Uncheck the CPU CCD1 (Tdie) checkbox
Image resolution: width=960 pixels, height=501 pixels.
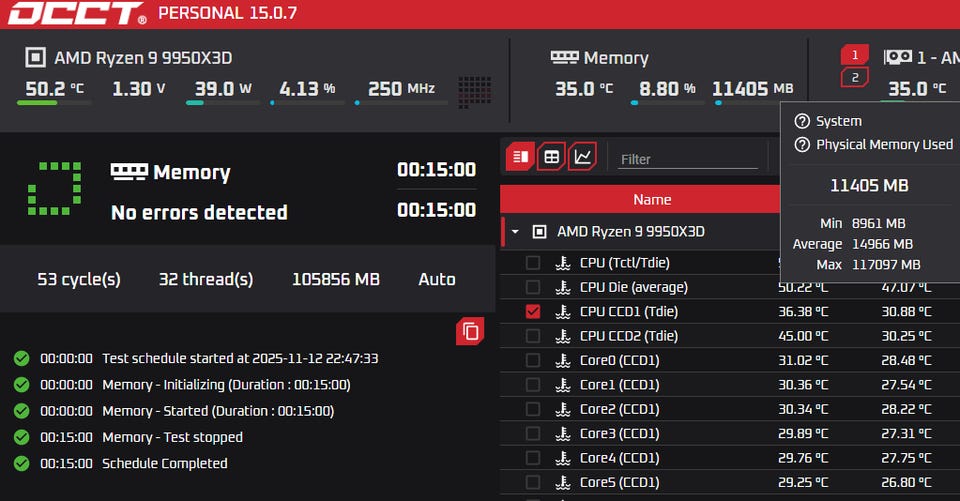[533, 312]
